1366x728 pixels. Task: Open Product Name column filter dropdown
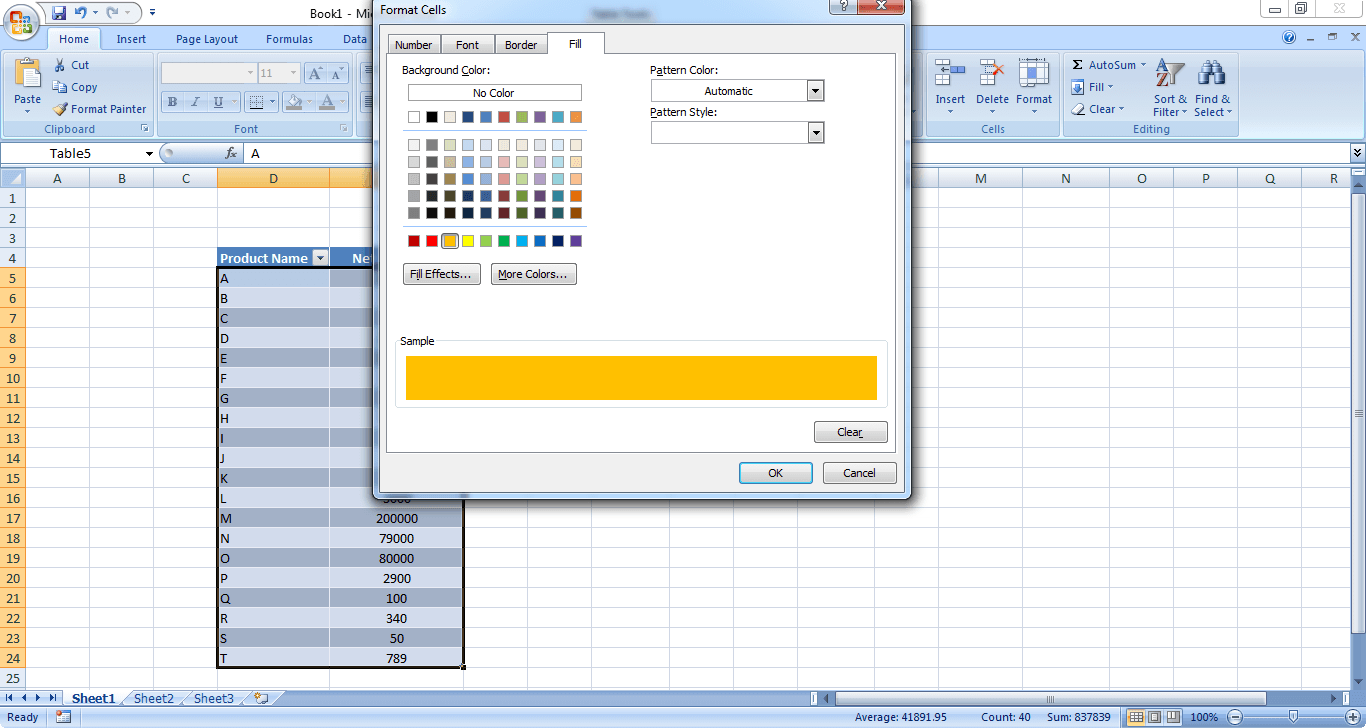(320, 258)
